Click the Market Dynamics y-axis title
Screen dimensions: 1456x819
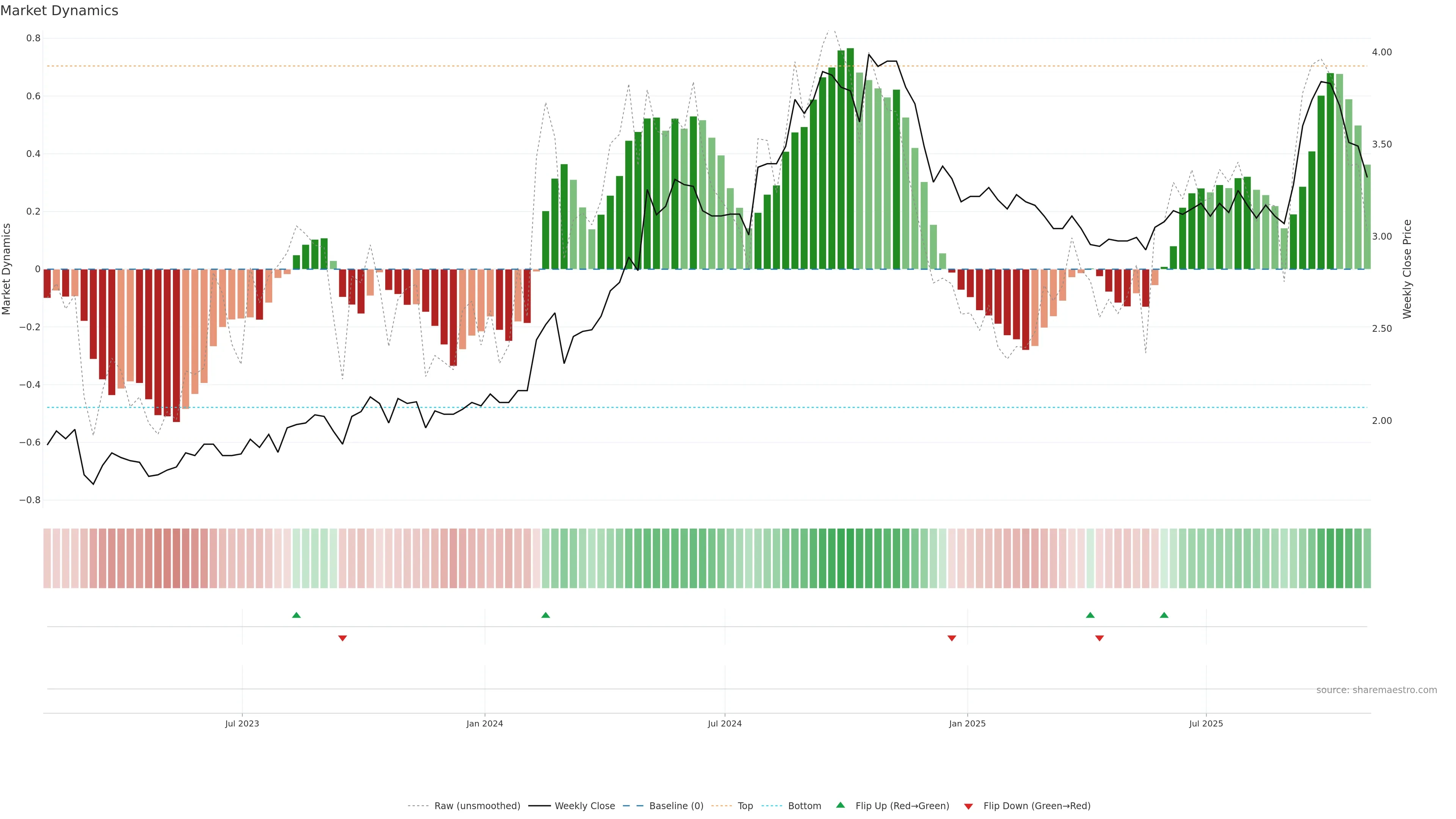tap(7, 269)
